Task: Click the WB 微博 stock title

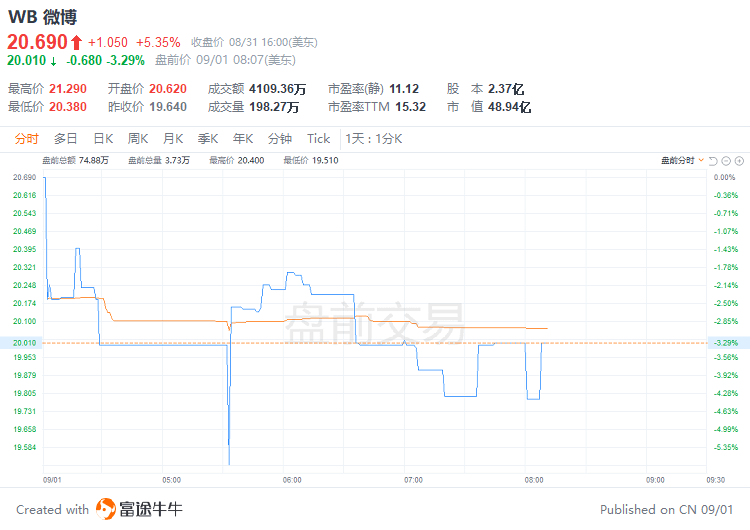Action: point(43,17)
